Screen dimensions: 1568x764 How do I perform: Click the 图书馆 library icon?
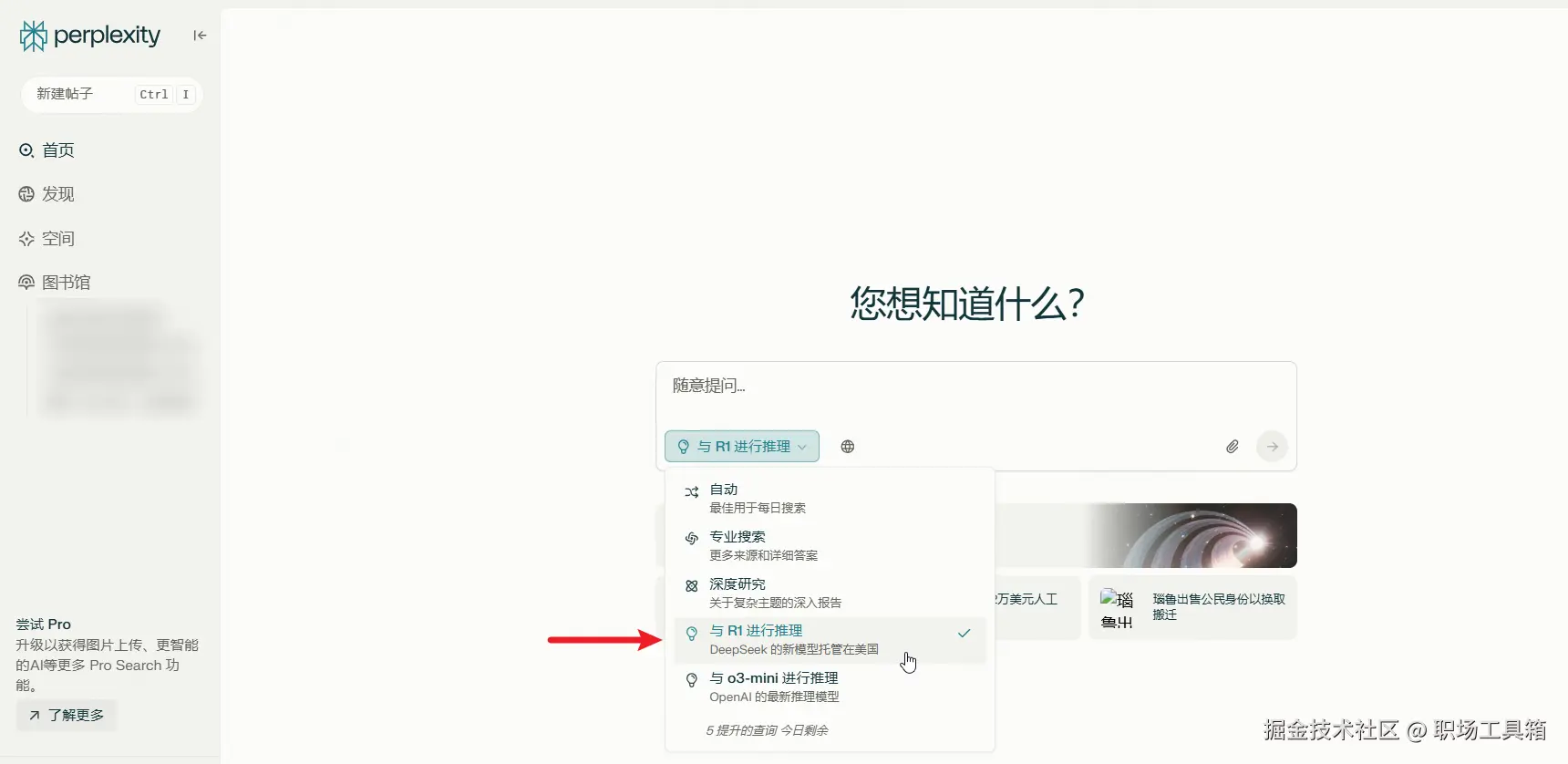[x=26, y=283]
